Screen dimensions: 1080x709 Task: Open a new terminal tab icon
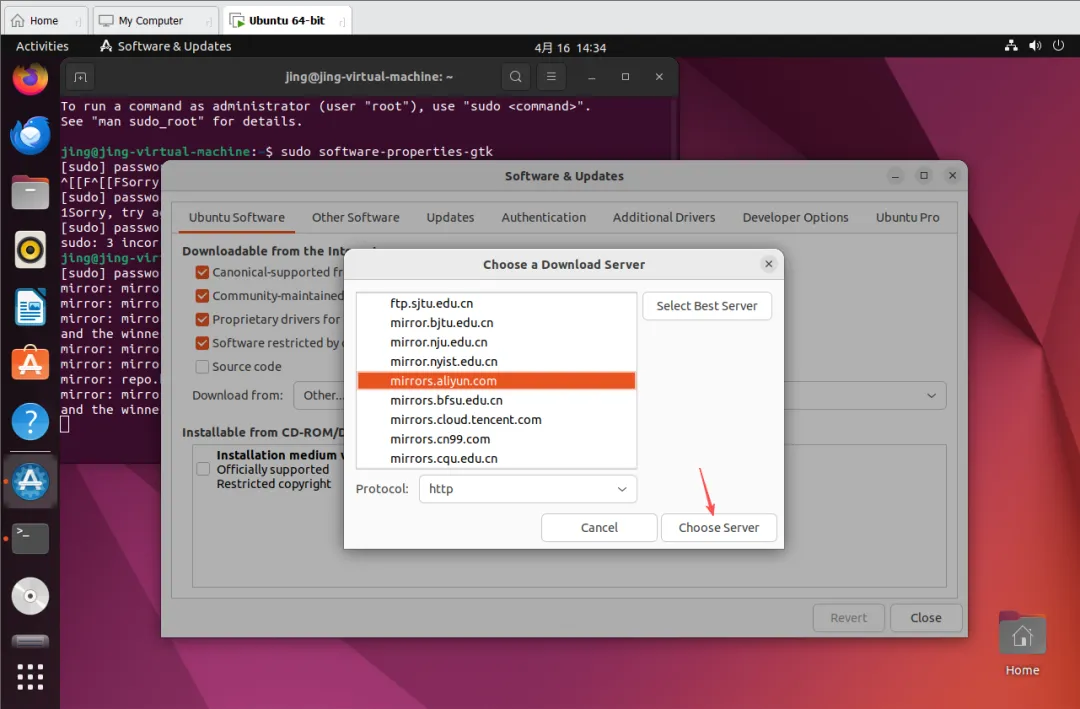tap(81, 76)
